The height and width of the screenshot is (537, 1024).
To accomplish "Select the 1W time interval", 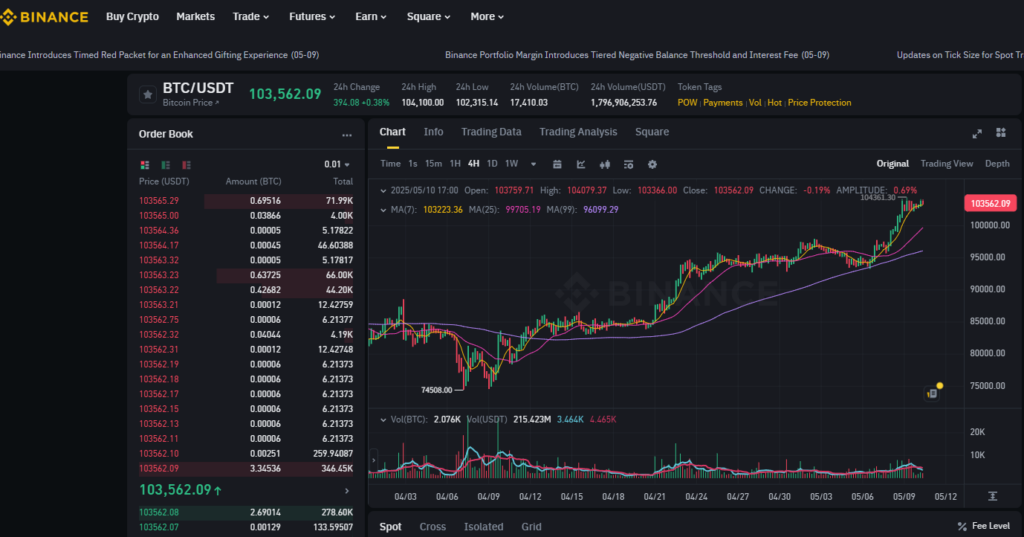I will [511, 164].
